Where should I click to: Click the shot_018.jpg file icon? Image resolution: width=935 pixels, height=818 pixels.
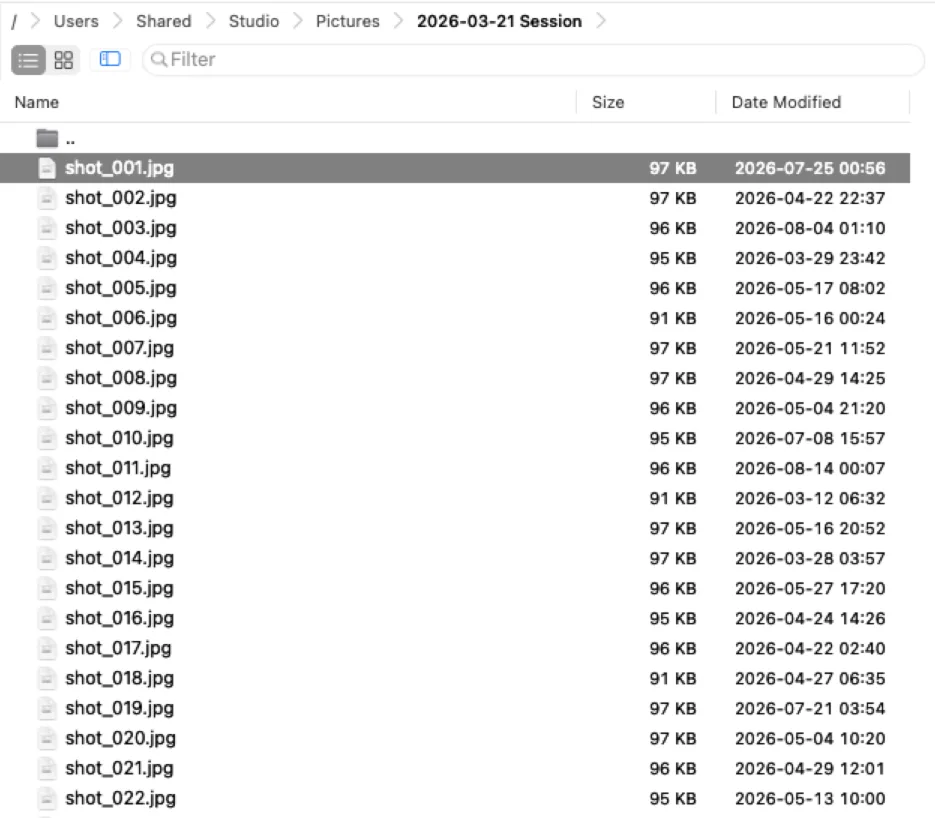(x=47, y=678)
